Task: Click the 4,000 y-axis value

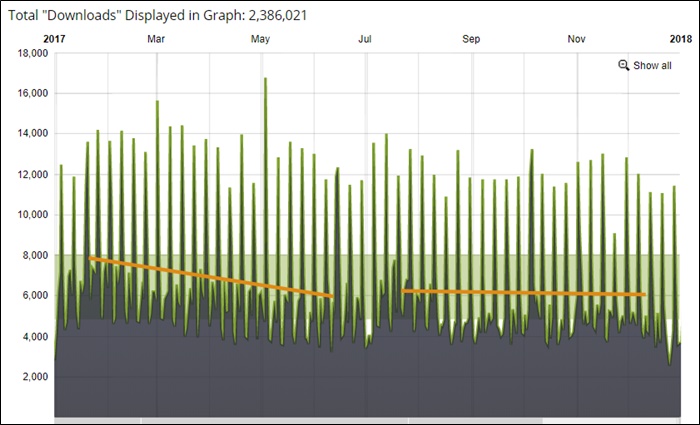Action: [x=35, y=337]
